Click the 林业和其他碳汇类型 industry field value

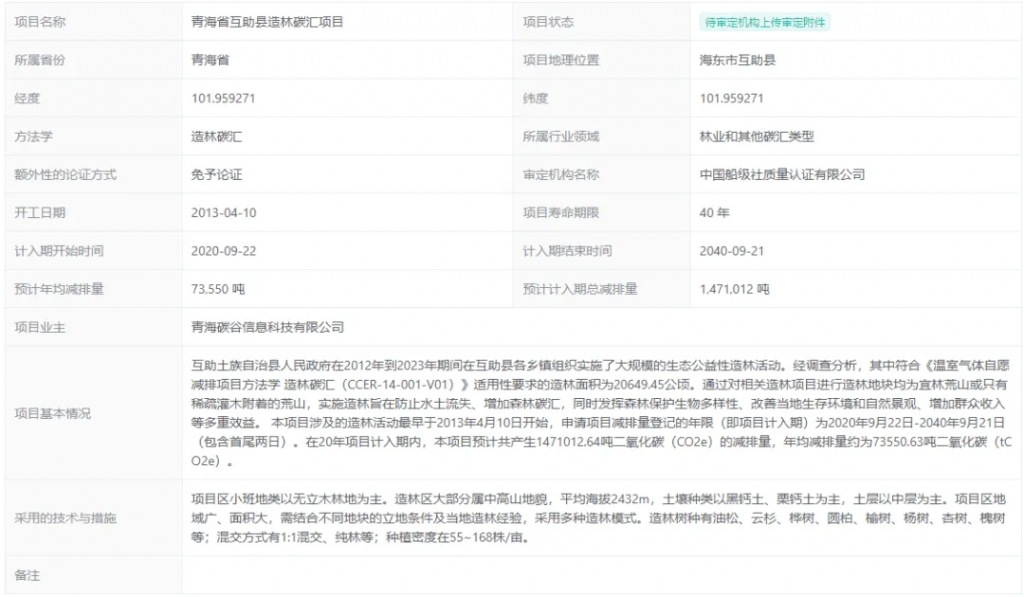click(757, 137)
